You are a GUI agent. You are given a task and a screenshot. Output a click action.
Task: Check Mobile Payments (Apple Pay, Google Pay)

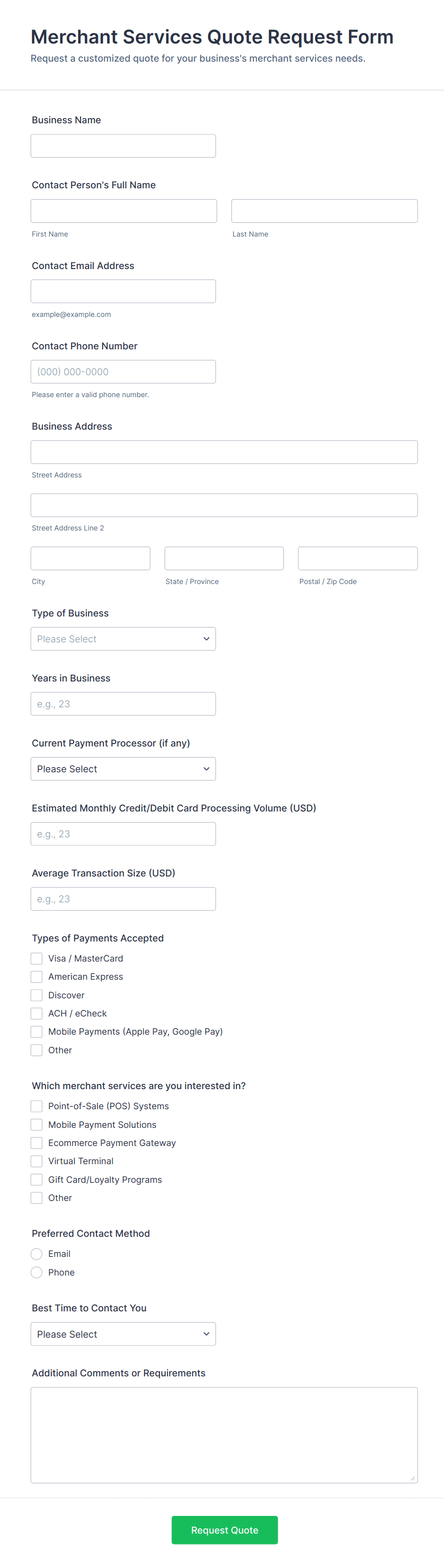click(36, 1031)
